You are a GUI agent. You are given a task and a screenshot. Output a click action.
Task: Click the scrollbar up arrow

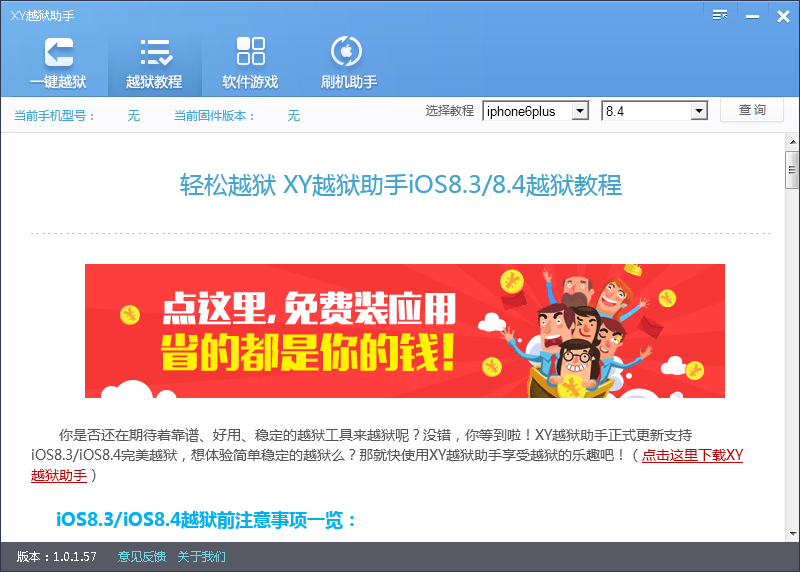[792, 140]
